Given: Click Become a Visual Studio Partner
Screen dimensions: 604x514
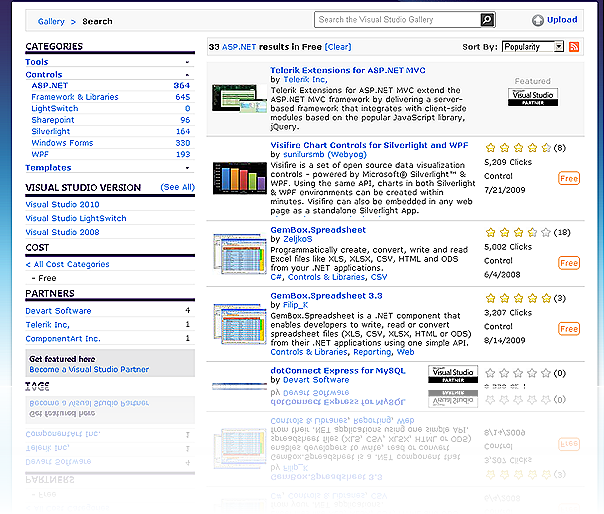Looking at the screenshot, I should [89, 370].
